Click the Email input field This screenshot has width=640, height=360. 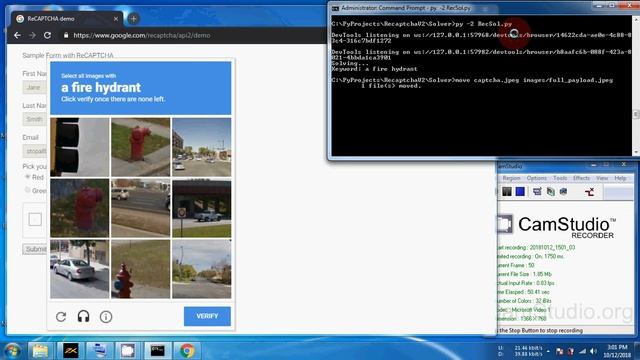point(34,151)
